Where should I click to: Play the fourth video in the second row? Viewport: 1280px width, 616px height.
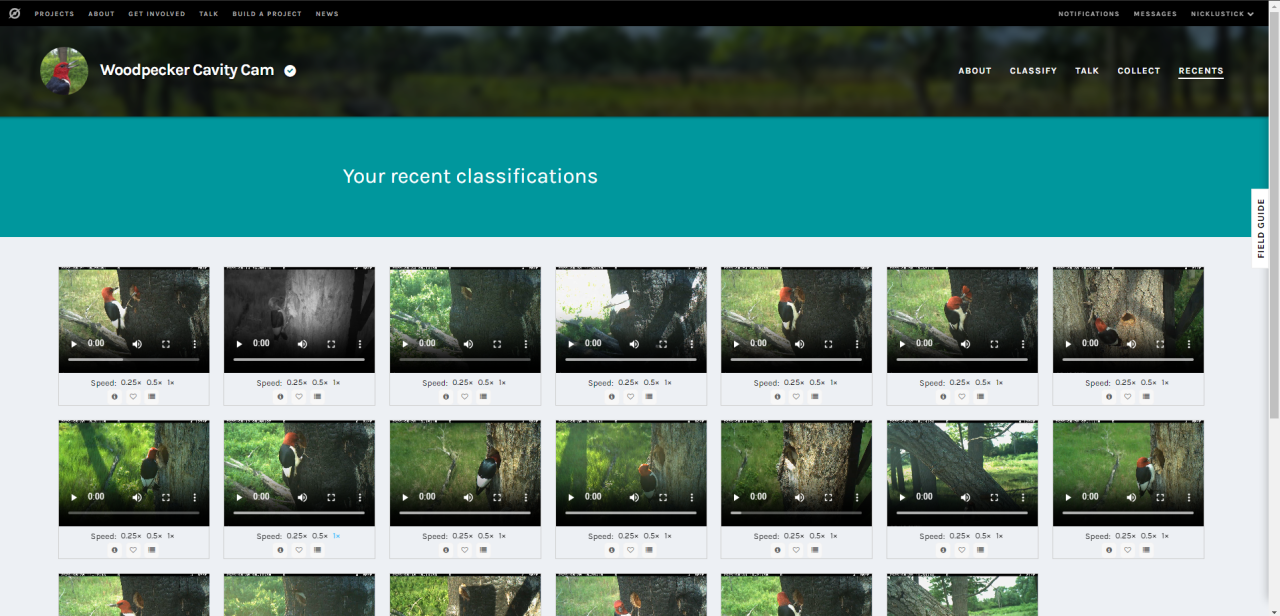pos(570,496)
